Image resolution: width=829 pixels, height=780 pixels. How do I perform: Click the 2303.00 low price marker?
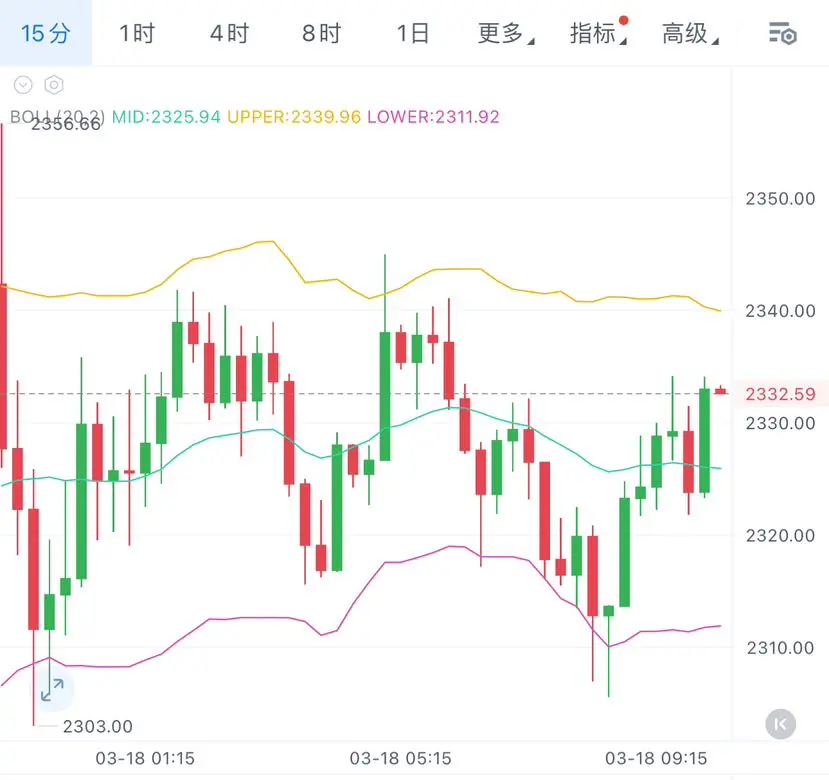point(97,727)
